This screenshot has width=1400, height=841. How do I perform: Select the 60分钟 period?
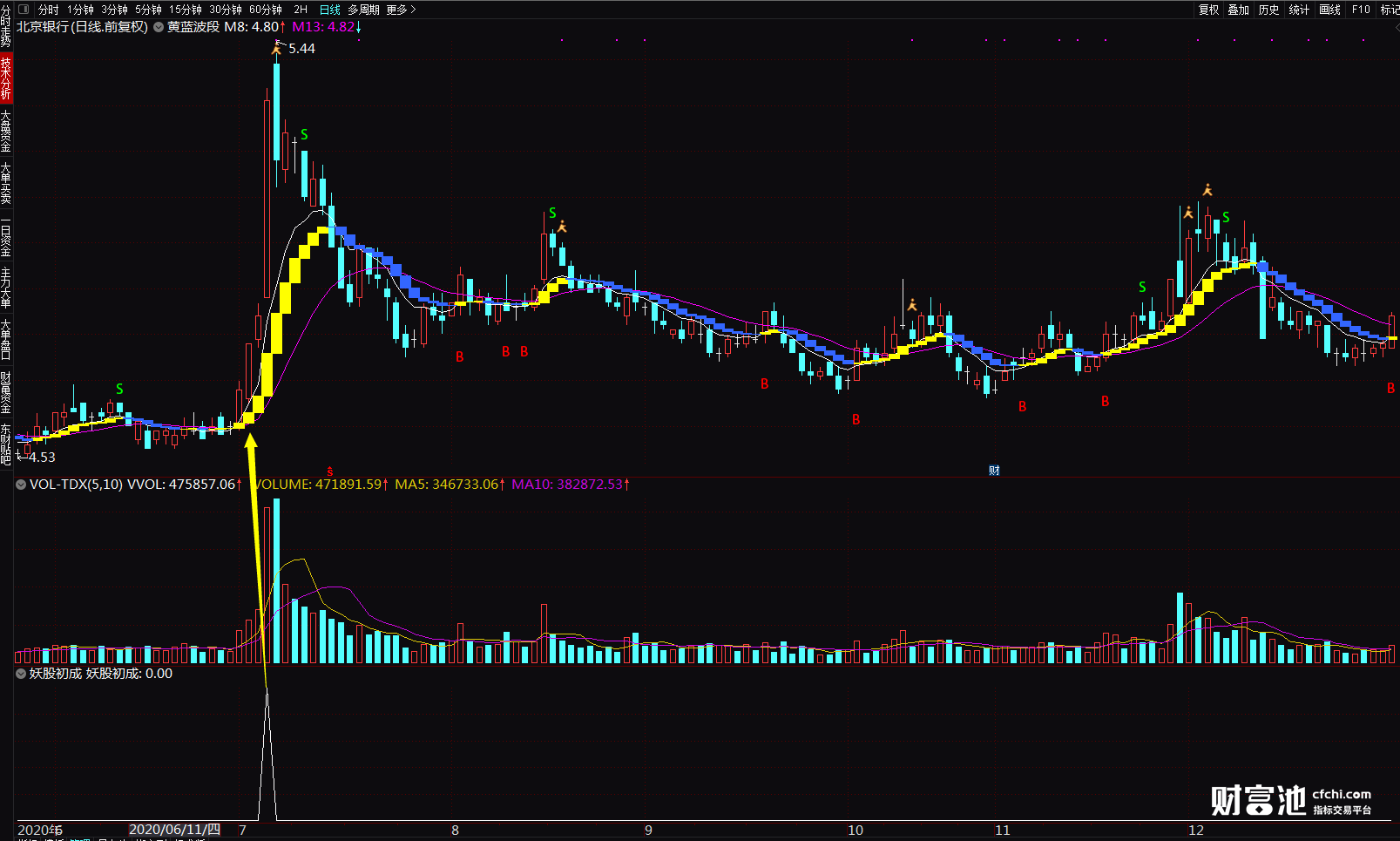266,10
